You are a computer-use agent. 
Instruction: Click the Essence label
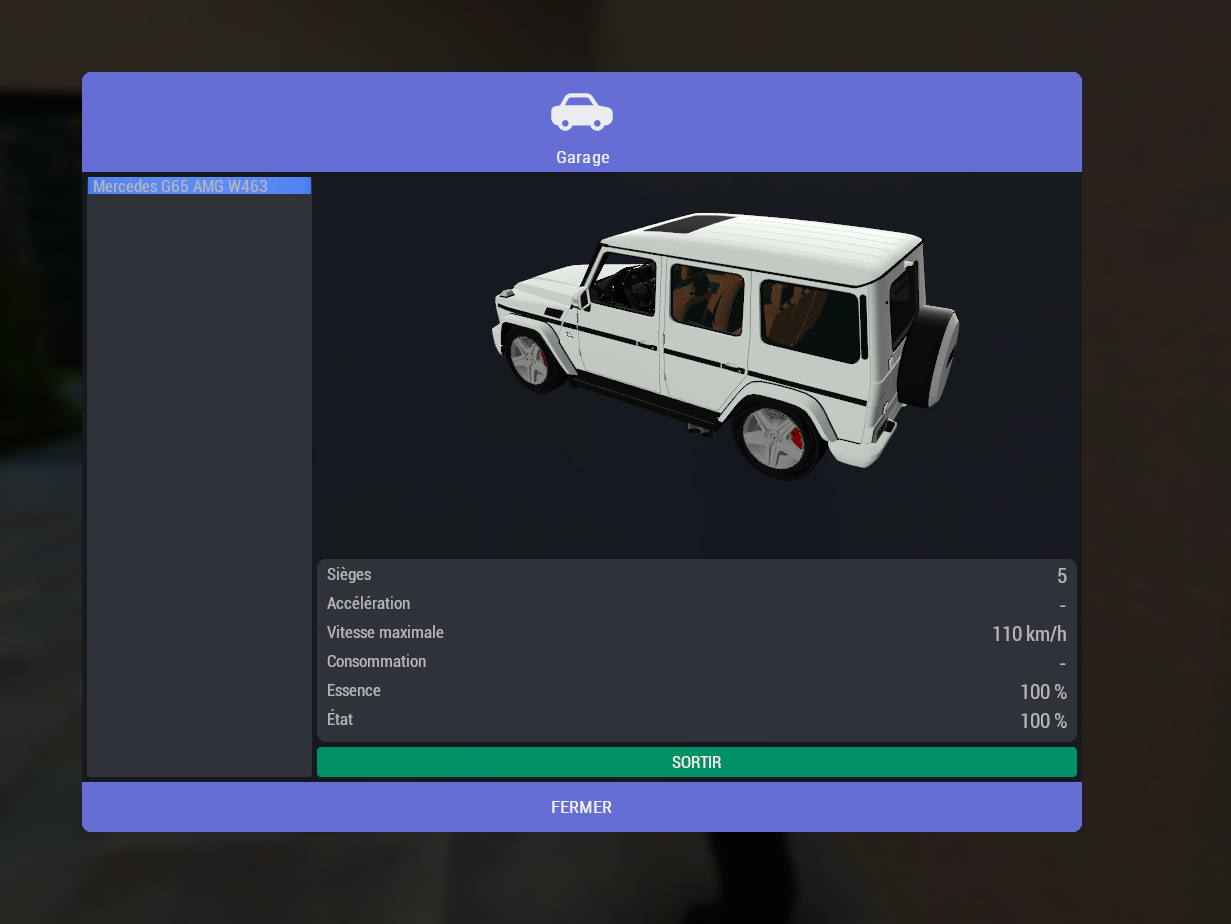point(354,691)
